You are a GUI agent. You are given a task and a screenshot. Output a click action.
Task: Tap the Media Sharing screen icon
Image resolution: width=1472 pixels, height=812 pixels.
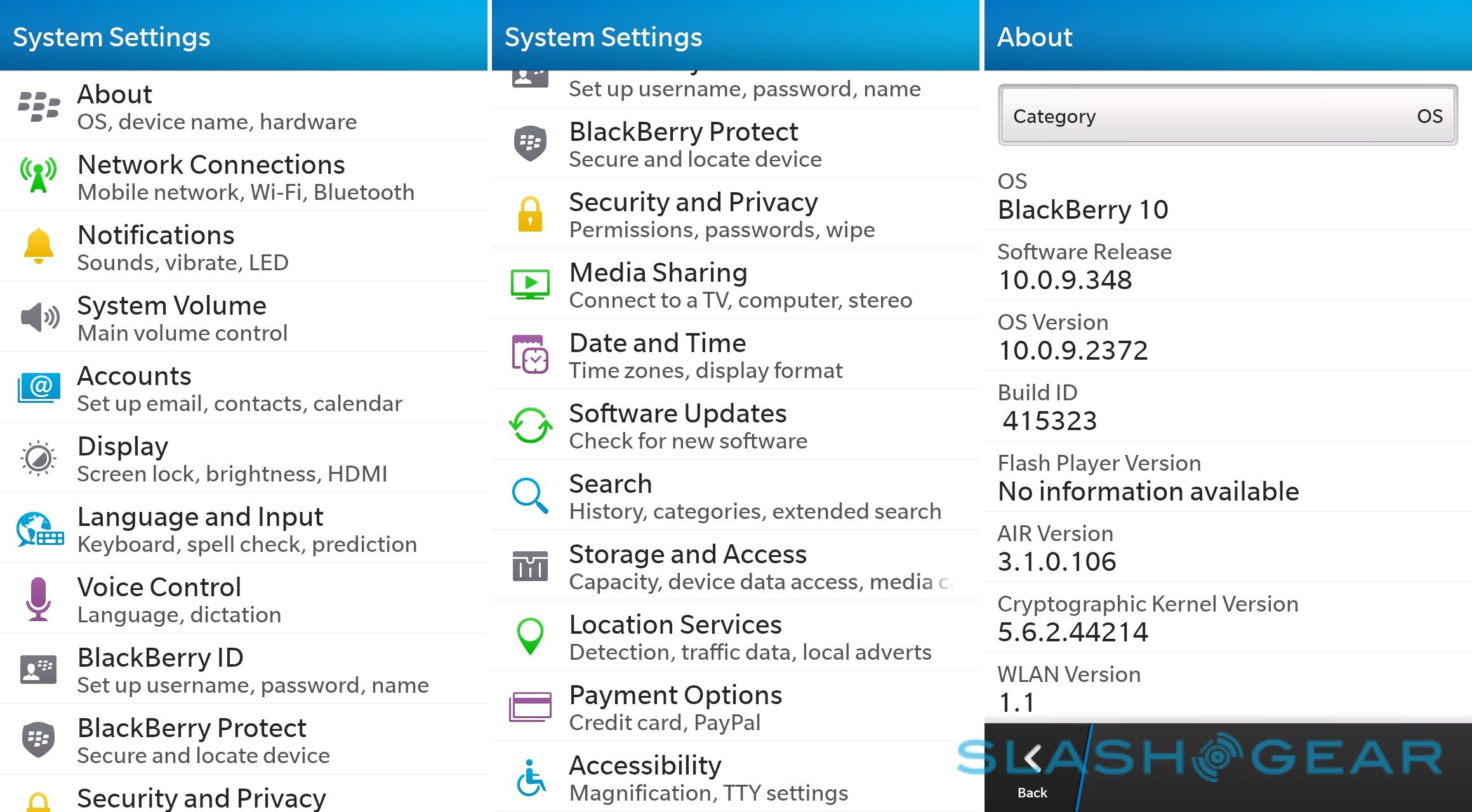pyautogui.click(x=530, y=284)
